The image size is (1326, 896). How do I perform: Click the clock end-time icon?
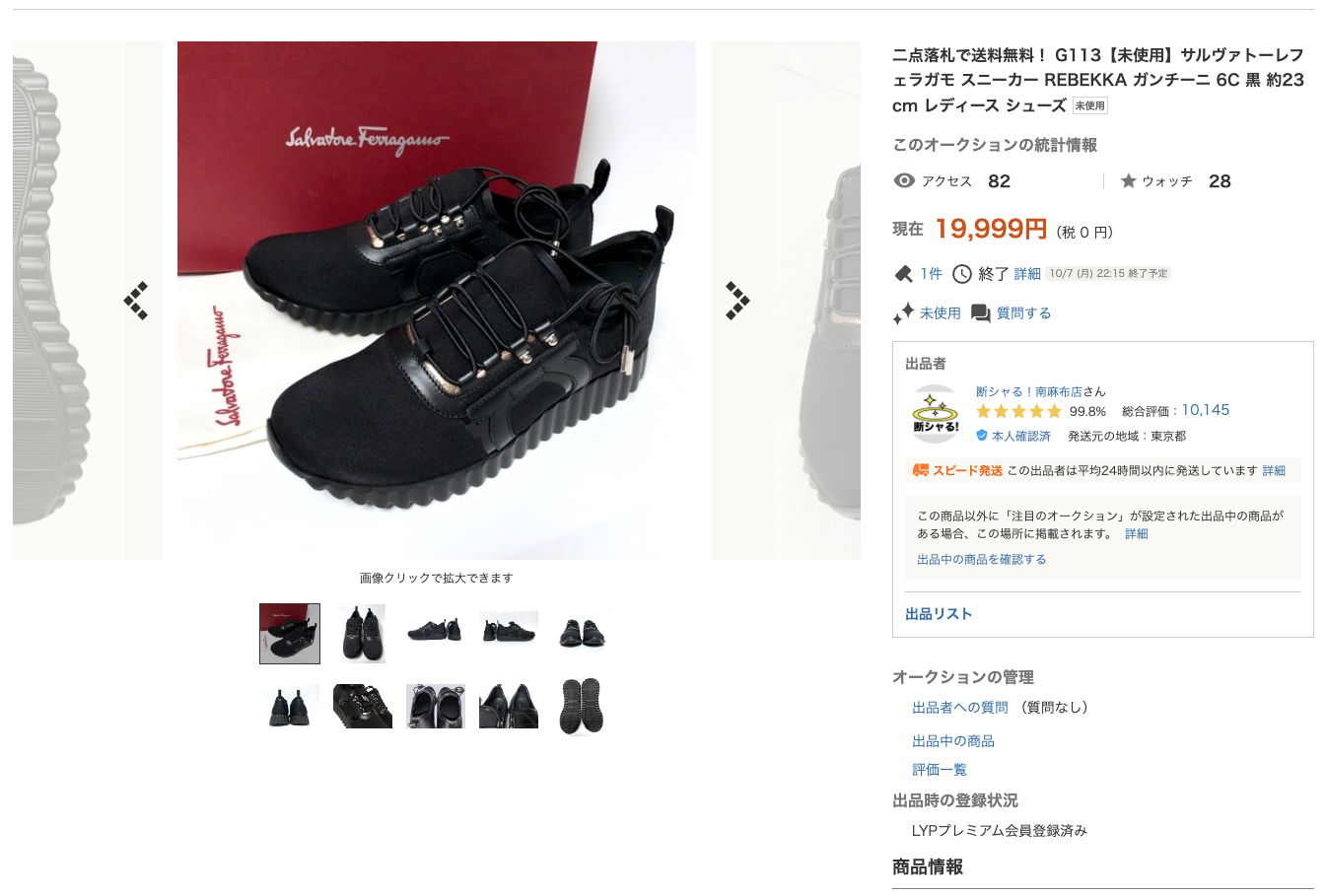pos(961,273)
